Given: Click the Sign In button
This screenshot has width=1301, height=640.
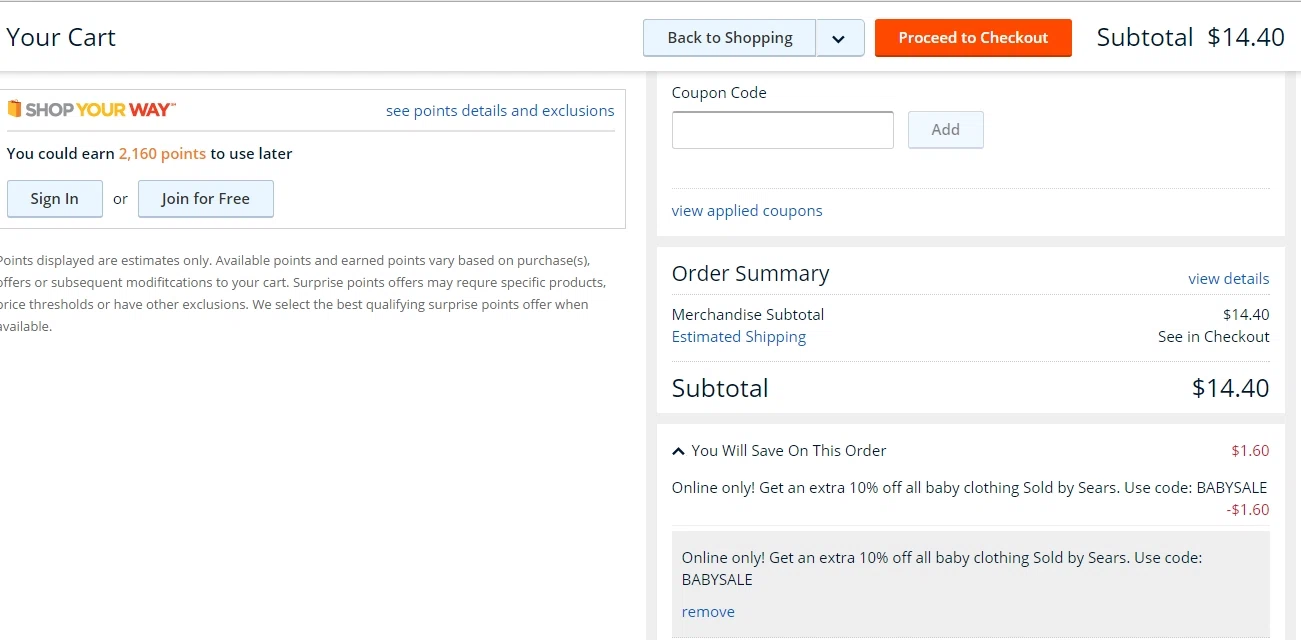Looking at the screenshot, I should click(54, 199).
